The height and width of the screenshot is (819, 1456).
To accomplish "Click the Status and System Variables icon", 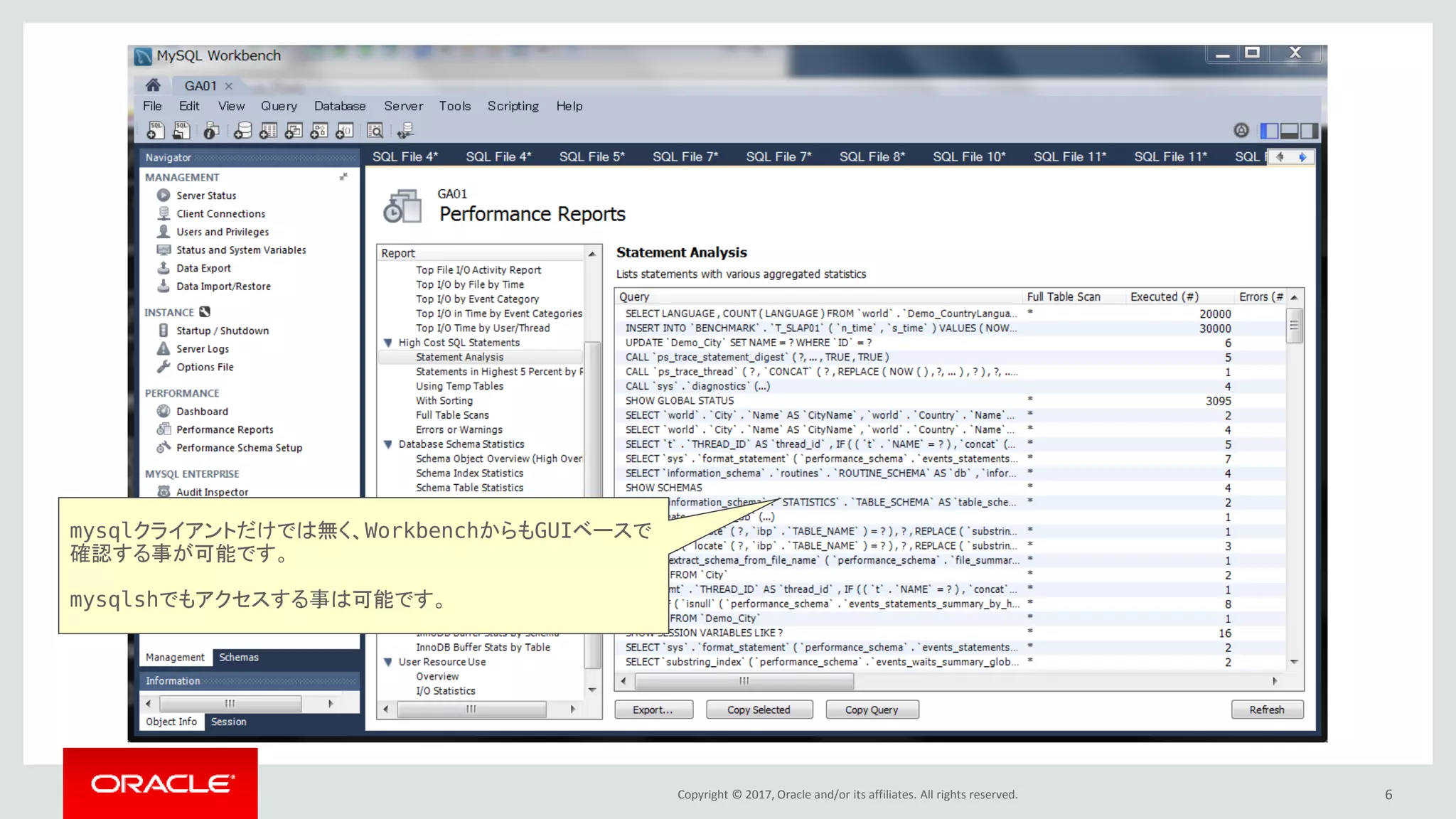I will [164, 250].
